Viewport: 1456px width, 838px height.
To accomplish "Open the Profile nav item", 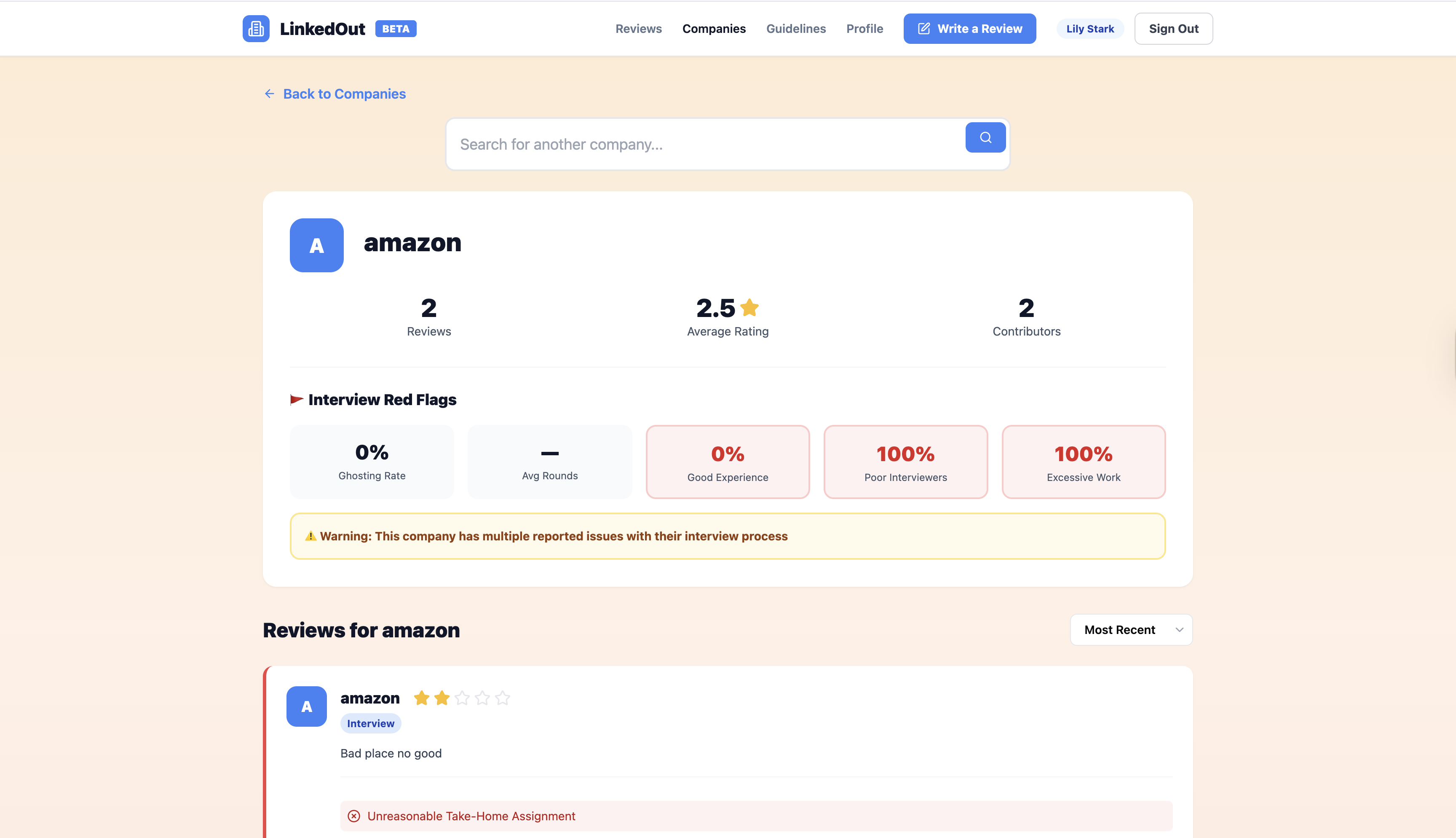I will click(864, 29).
